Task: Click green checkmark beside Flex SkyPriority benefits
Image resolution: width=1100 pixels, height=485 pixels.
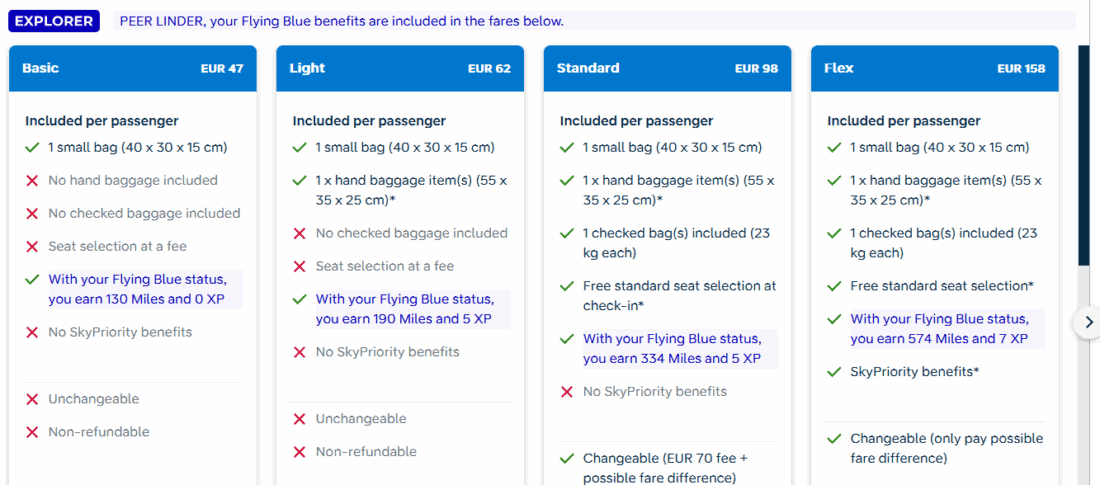Action: click(x=834, y=372)
